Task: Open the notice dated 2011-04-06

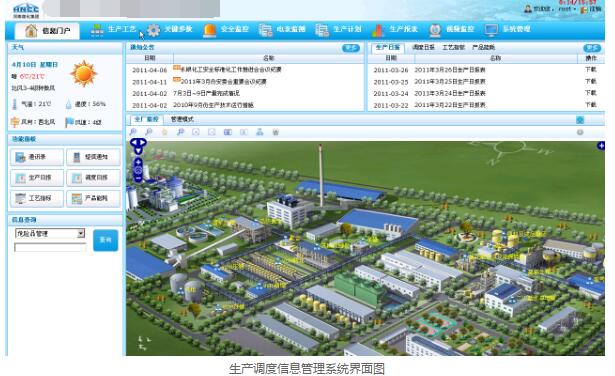Action: [231, 70]
